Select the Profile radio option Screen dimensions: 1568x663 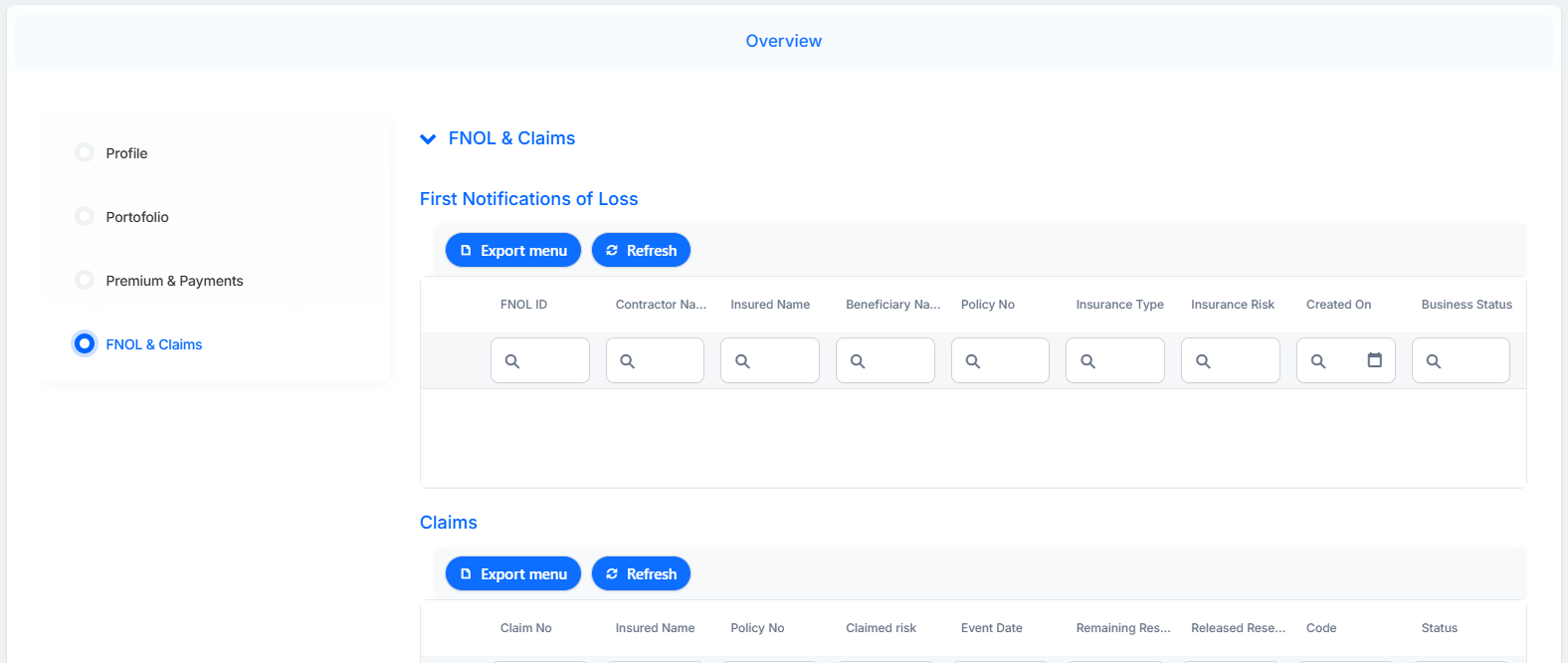click(85, 152)
